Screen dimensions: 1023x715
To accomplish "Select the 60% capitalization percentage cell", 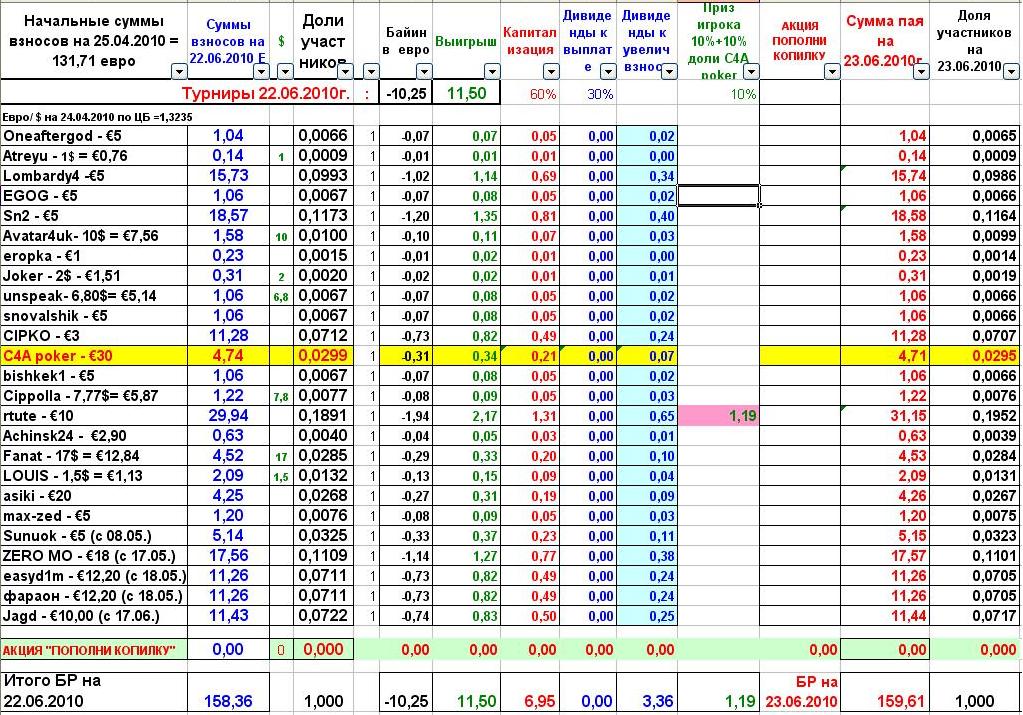I will click(x=530, y=94).
